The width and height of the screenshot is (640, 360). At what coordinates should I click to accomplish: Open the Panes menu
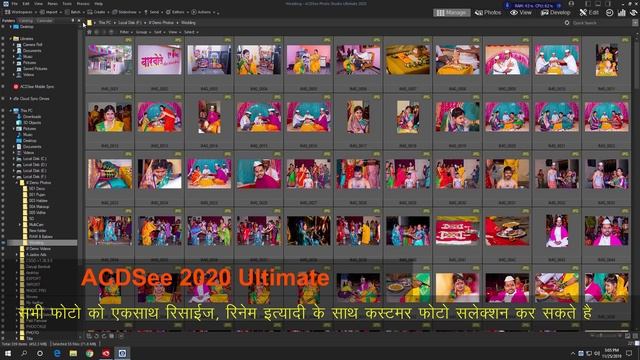pyautogui.click(x=52, y=4)
